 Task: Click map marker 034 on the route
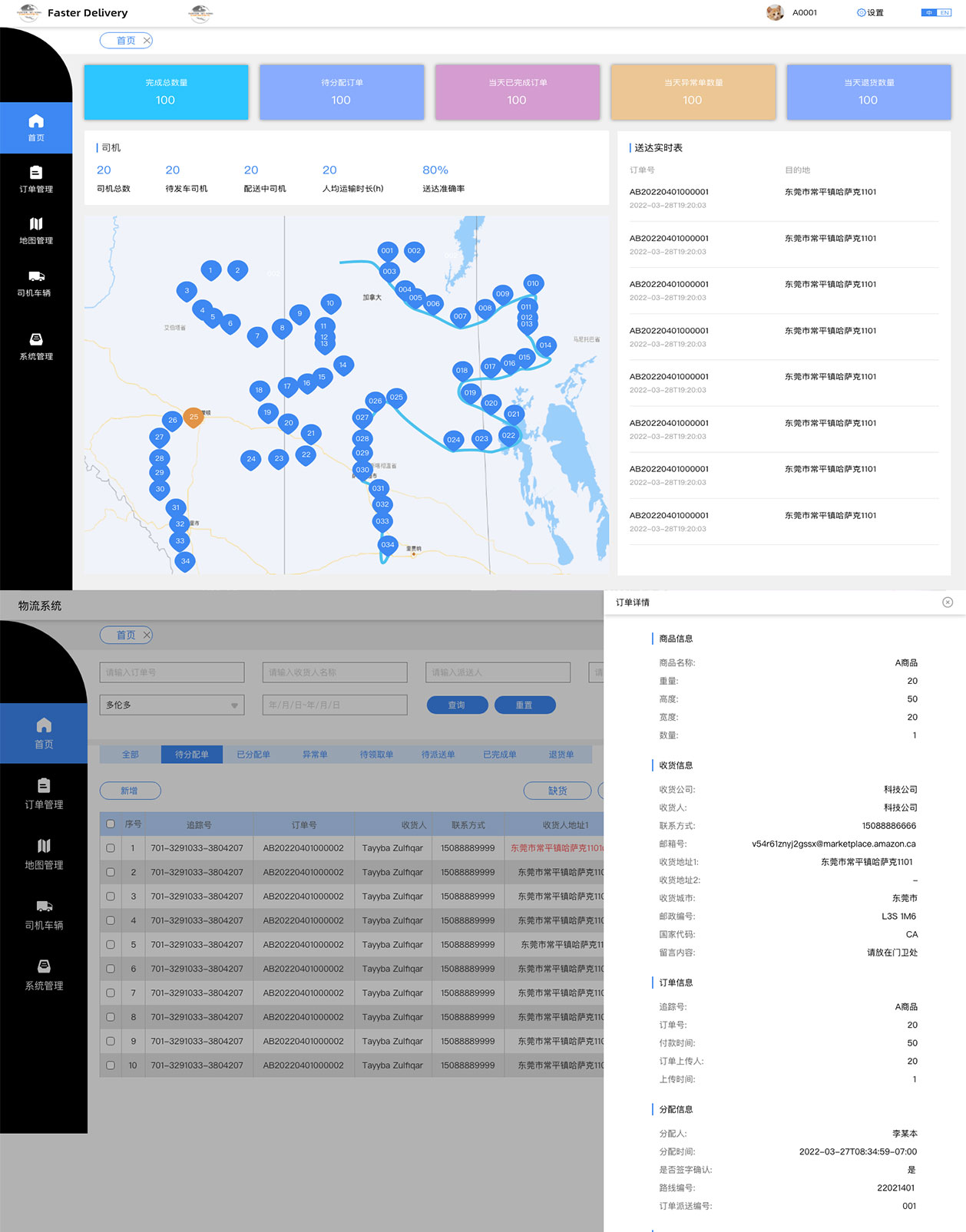pos(388,545)
